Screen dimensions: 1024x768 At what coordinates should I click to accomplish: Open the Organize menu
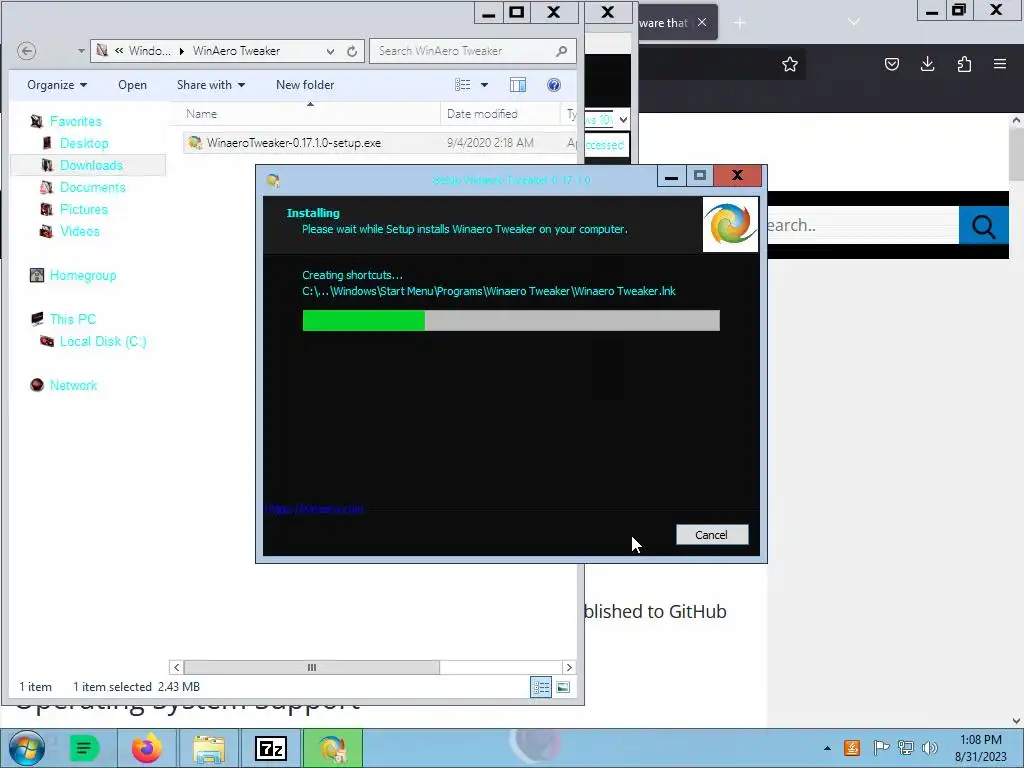(57, 85)
